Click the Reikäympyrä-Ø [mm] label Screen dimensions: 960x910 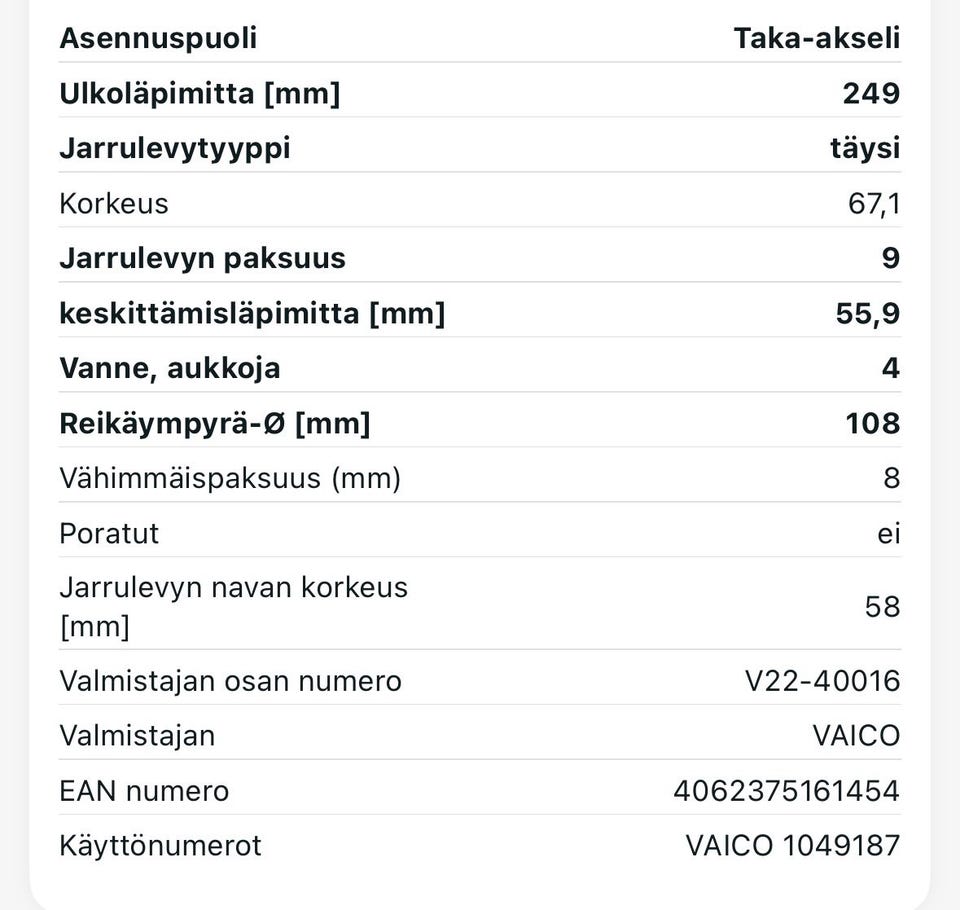[x=214, y=423]
